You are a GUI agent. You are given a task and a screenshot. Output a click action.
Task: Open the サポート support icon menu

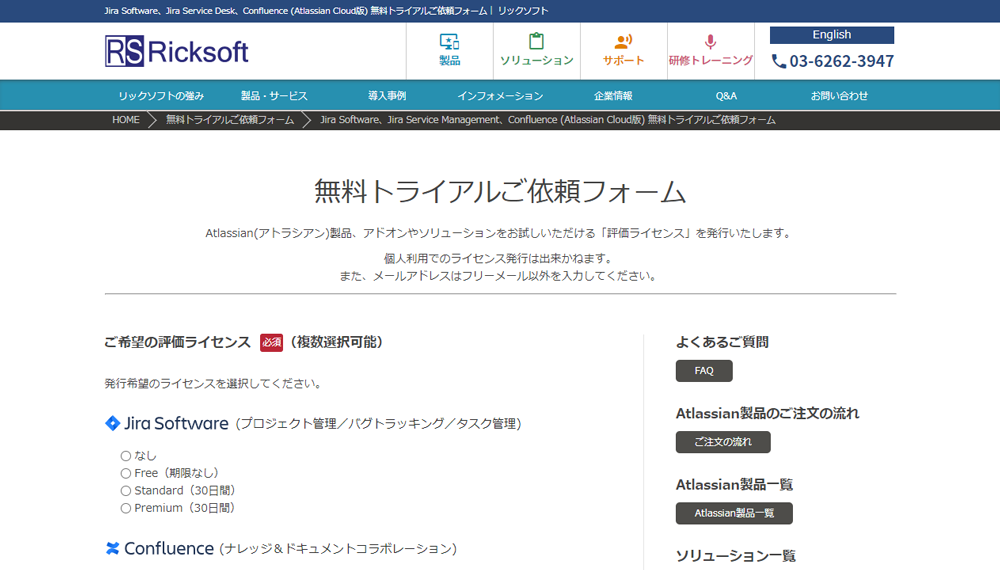(x=623, y=50)
